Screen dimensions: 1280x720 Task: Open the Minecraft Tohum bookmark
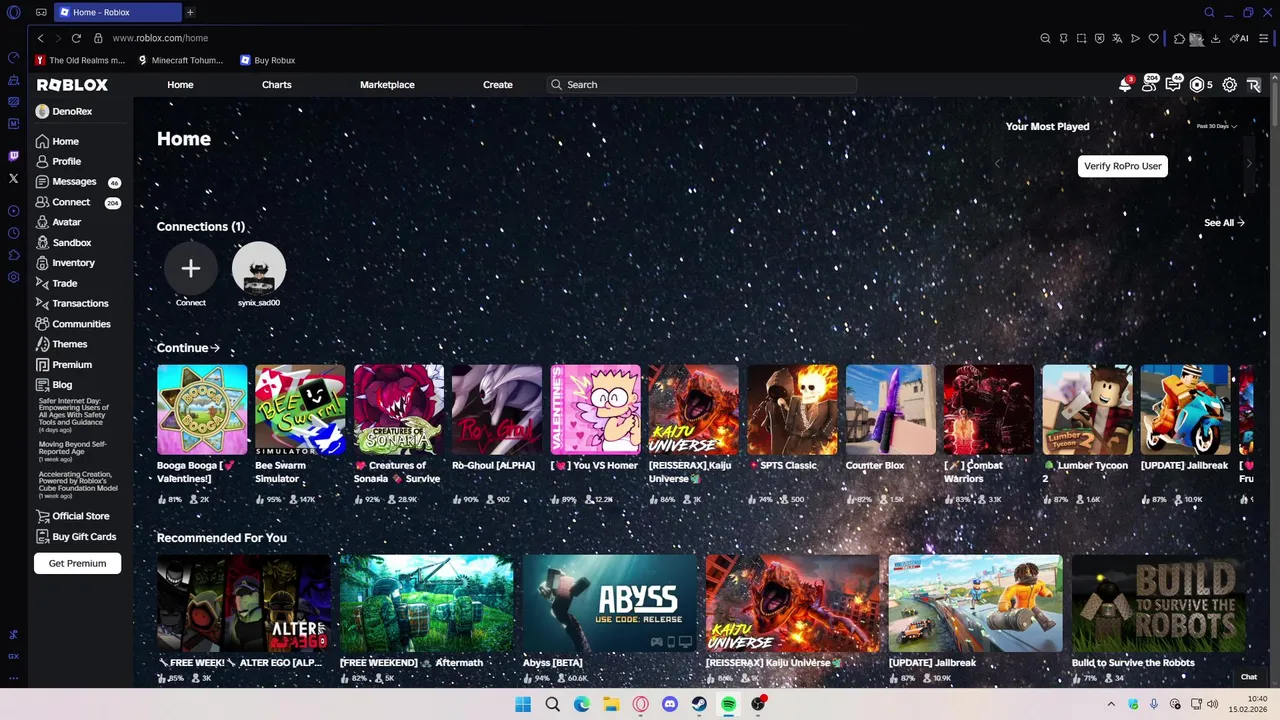[x=180, y=60]
